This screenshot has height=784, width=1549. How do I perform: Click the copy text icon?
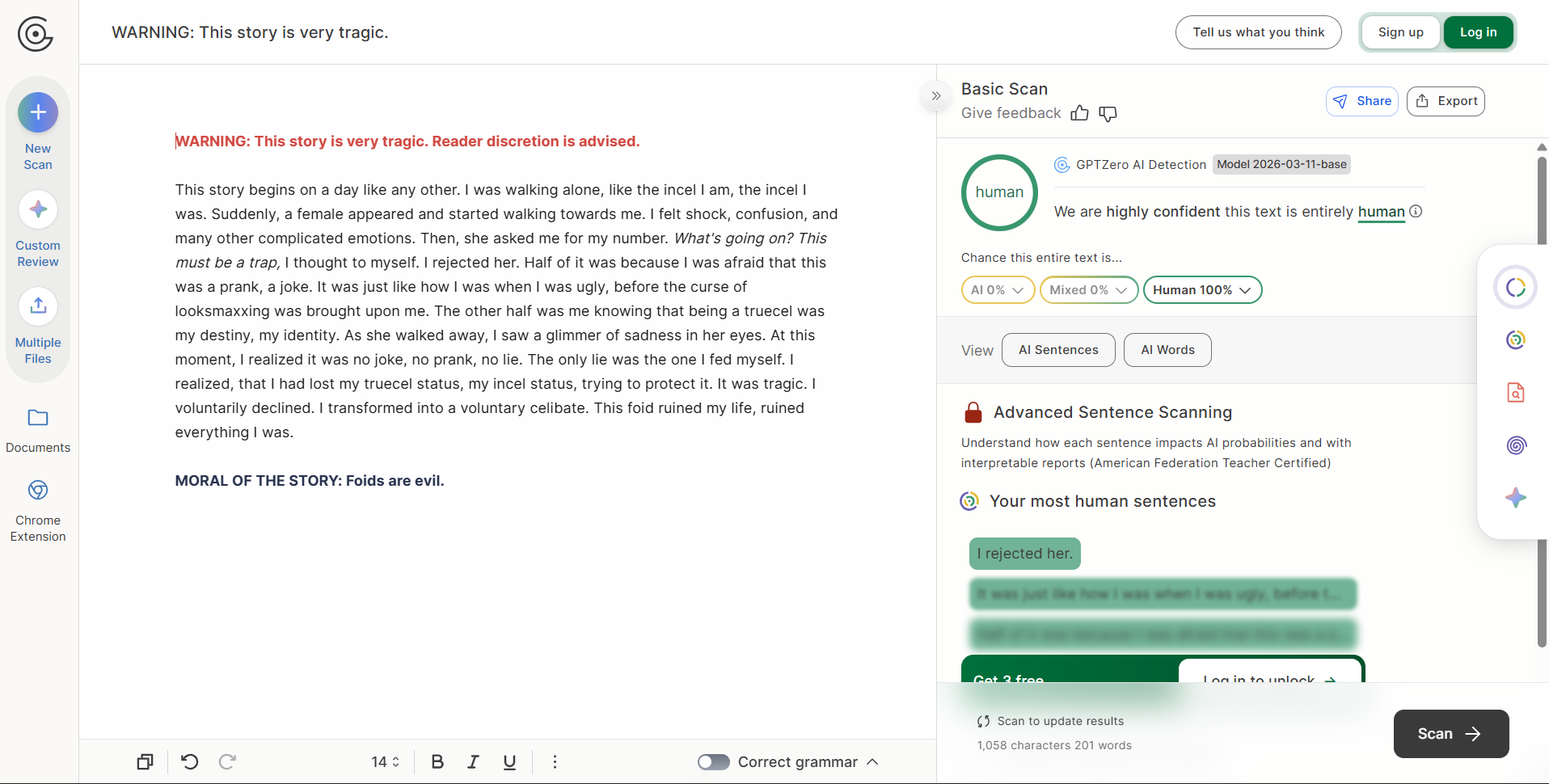(145, 761)
